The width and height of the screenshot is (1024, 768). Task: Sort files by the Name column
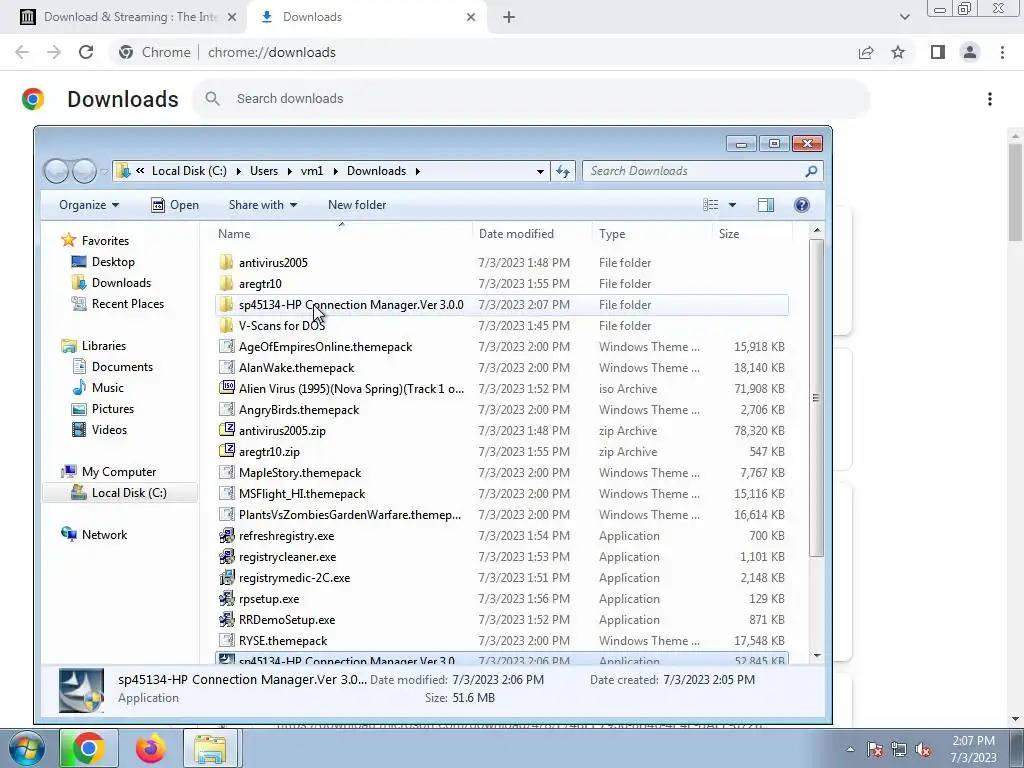[x=342, y=234]
